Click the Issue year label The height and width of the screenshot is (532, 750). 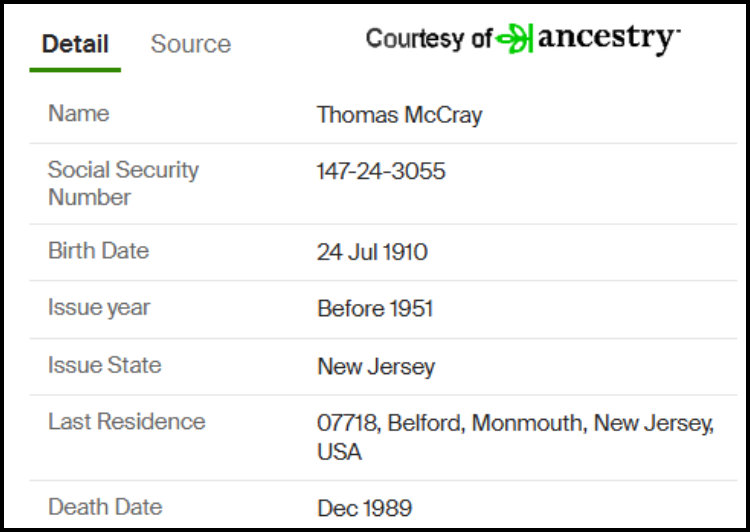[x=99, y=308]
